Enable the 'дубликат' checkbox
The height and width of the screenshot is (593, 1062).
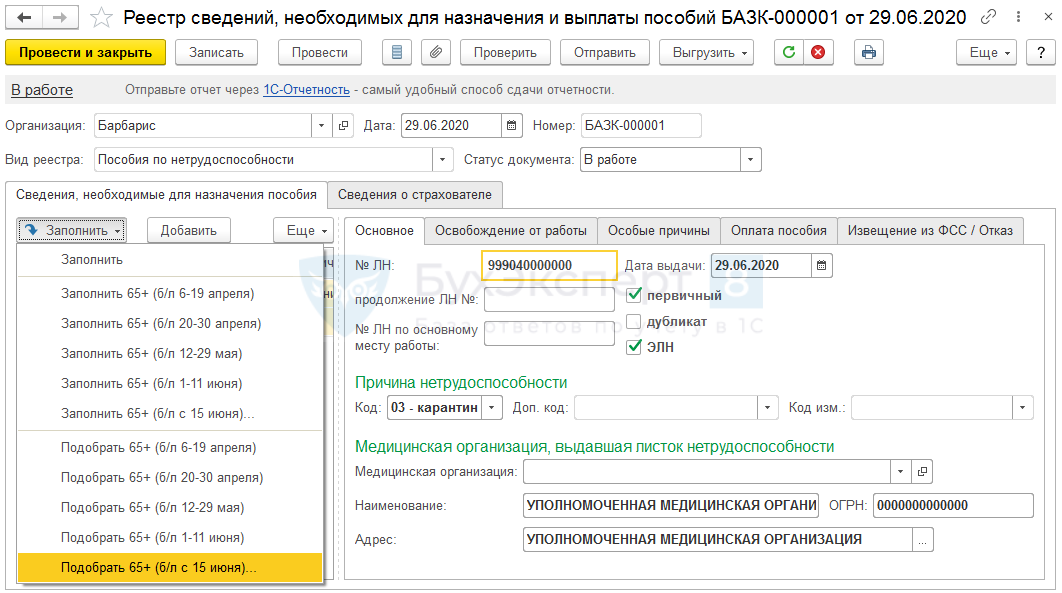point(634,321)
